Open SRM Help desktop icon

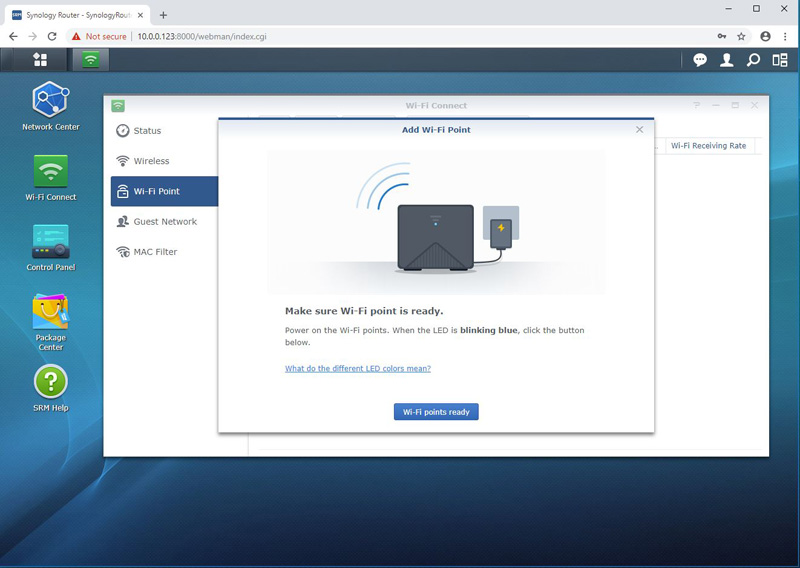click(50, 382)
